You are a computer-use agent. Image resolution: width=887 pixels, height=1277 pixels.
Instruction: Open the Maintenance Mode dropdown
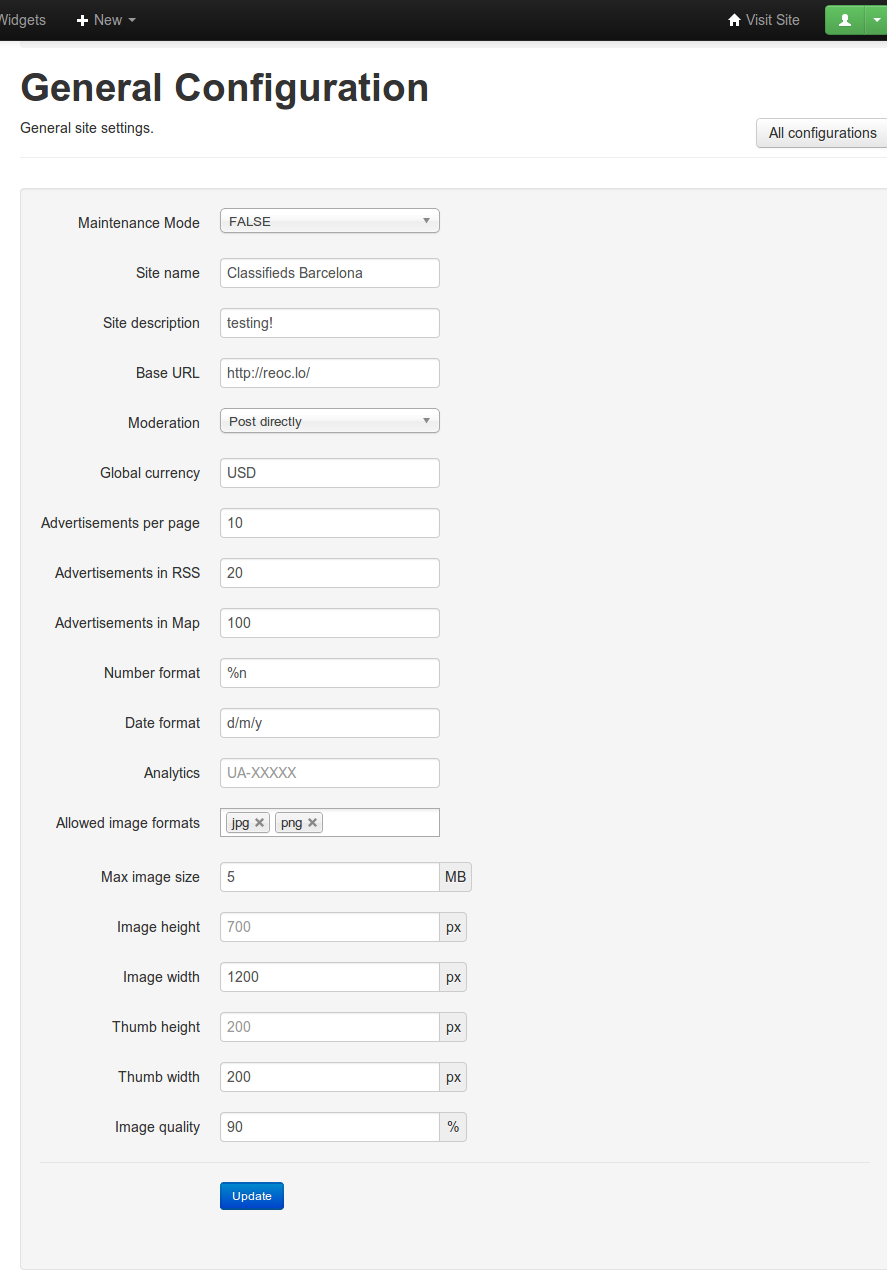tap(329, 222)
